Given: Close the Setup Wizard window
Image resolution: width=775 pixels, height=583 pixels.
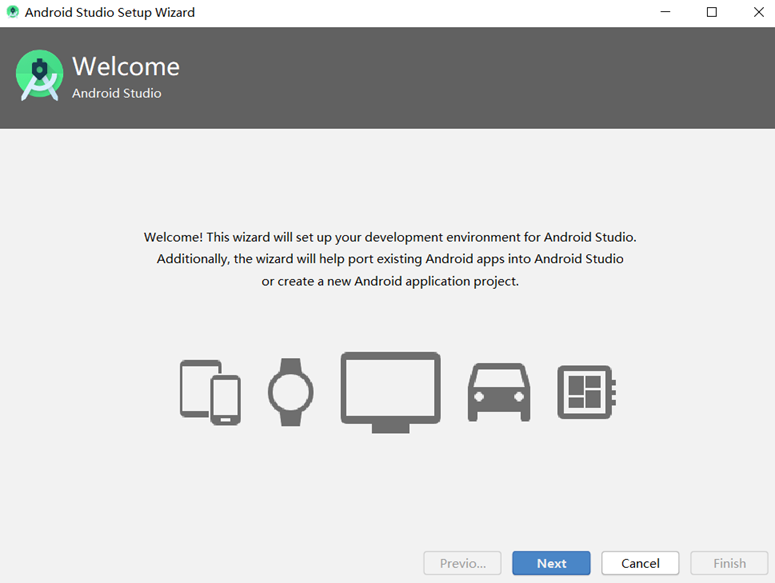Looking at the screenshot, I should click(759, 12).
